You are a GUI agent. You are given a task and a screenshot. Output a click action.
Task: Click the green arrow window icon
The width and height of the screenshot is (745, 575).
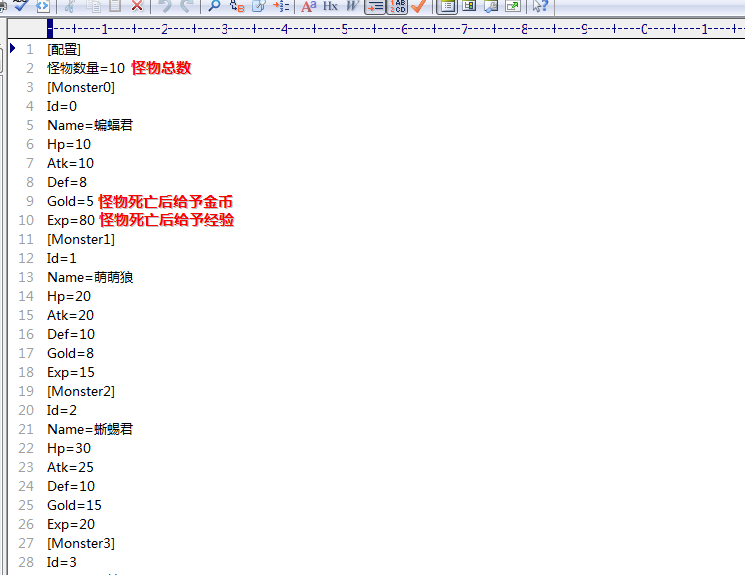pyautogui.click(x=513, y=6)
